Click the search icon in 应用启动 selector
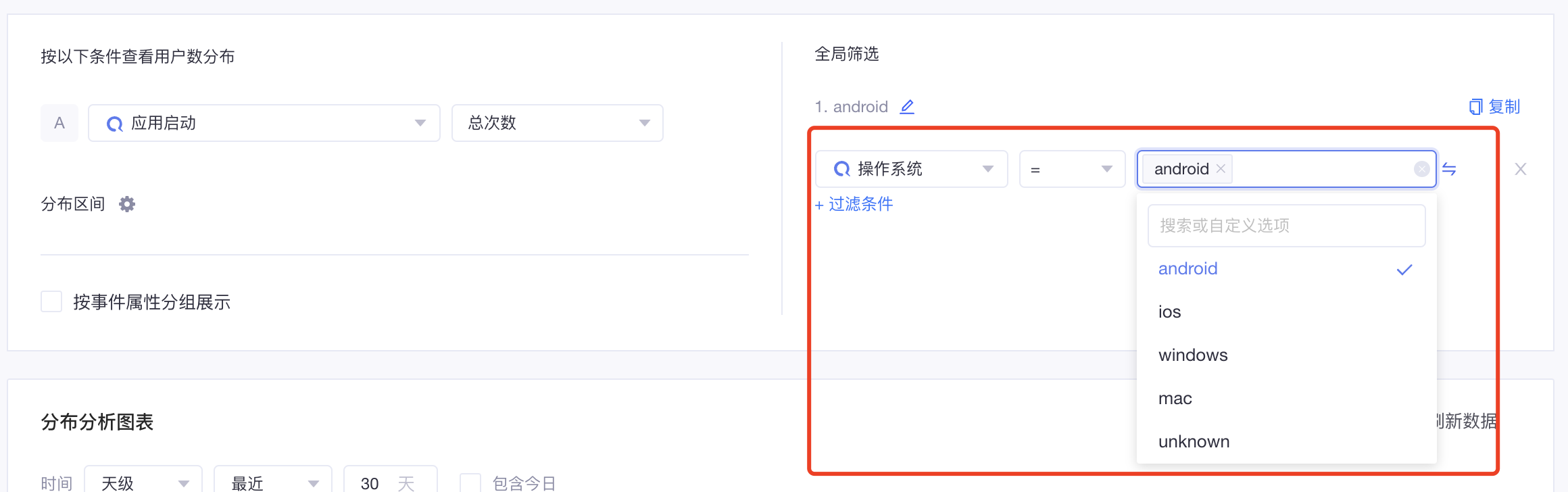The height and width of the screenshot is (492, 1568). point(114,124)
